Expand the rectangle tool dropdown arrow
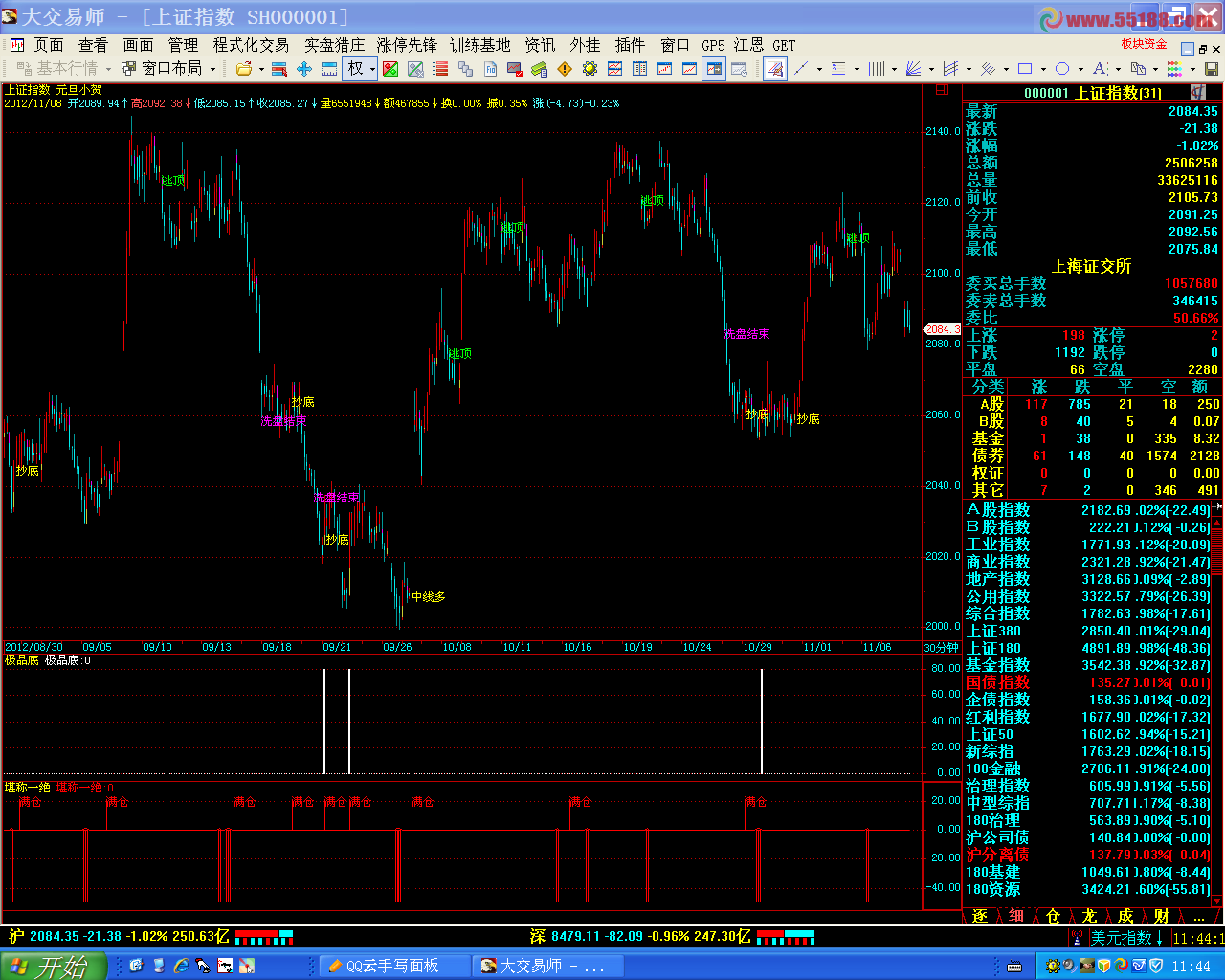The height and width of the screenshot is (980, 1225). click(1043, 69)
